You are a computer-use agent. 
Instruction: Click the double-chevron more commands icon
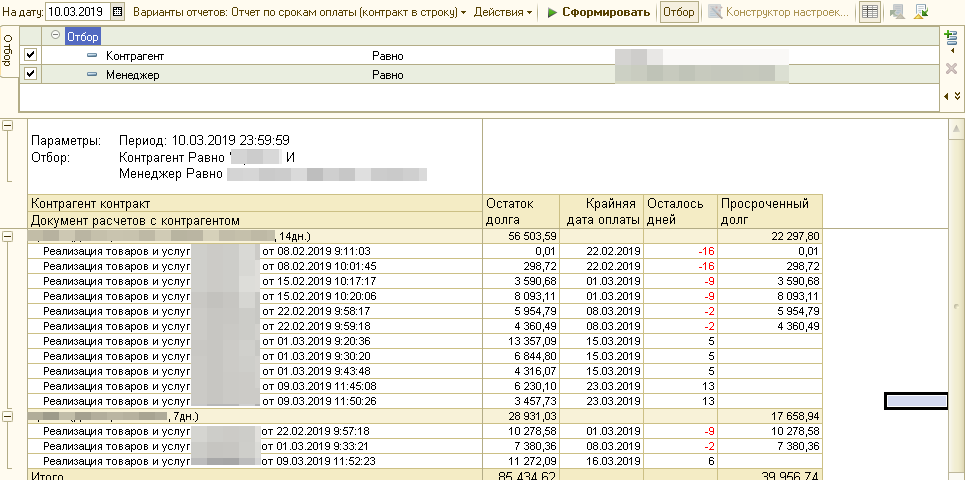pos(957,96)
